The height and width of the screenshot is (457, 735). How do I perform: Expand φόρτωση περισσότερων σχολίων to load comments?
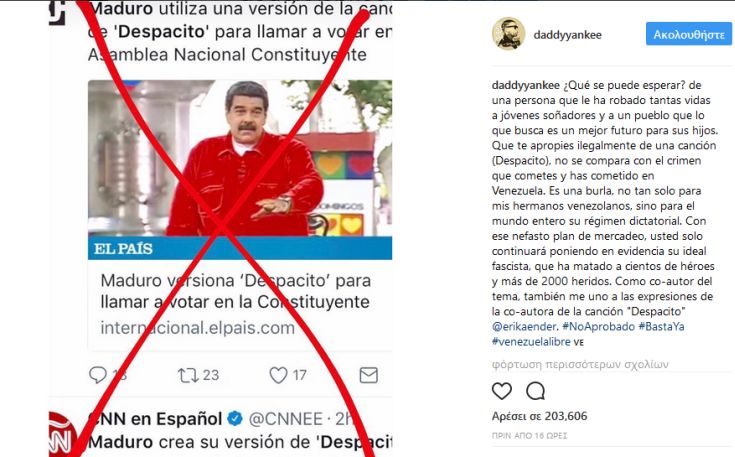pyautogui.click(x=580, y=364)
